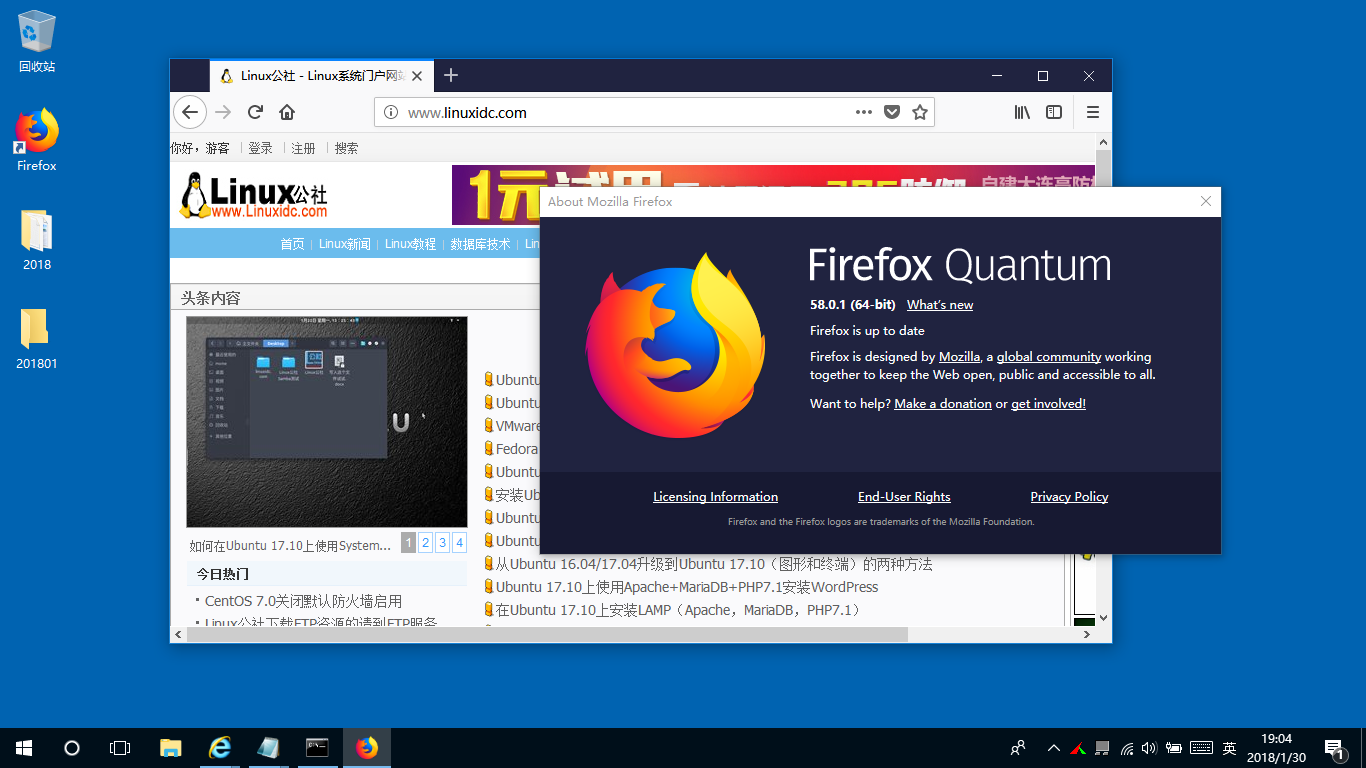
Task: Open a new tab with plus button
Action: (451, 75)
